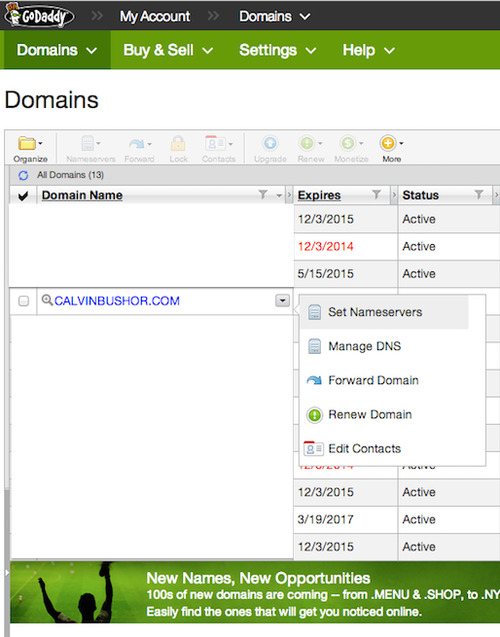Click the Edit Contacts card icon
The image size is (500, 637).
click(313, 448)
